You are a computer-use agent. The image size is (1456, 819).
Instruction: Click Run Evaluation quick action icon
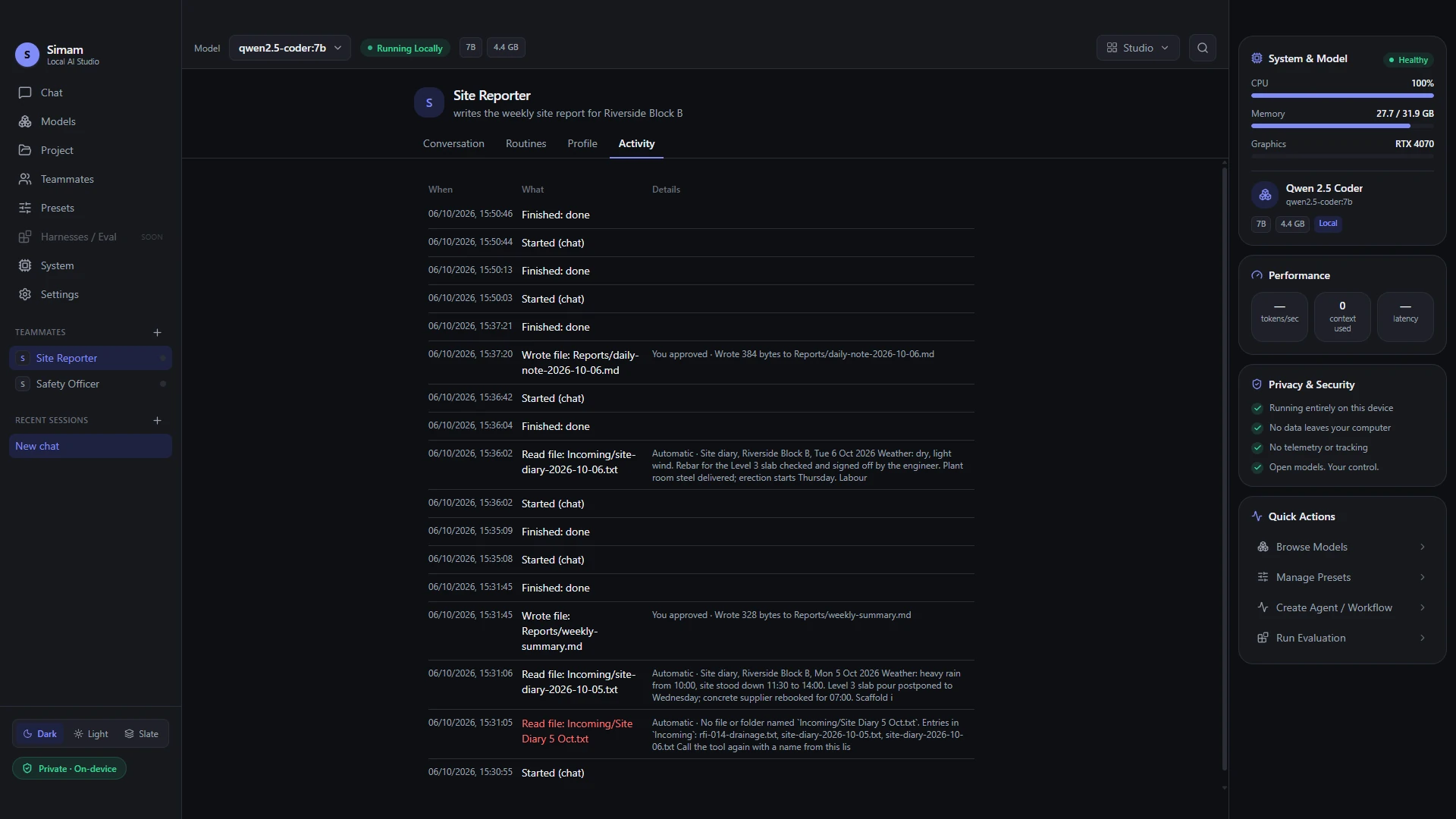click(1263, 638)
